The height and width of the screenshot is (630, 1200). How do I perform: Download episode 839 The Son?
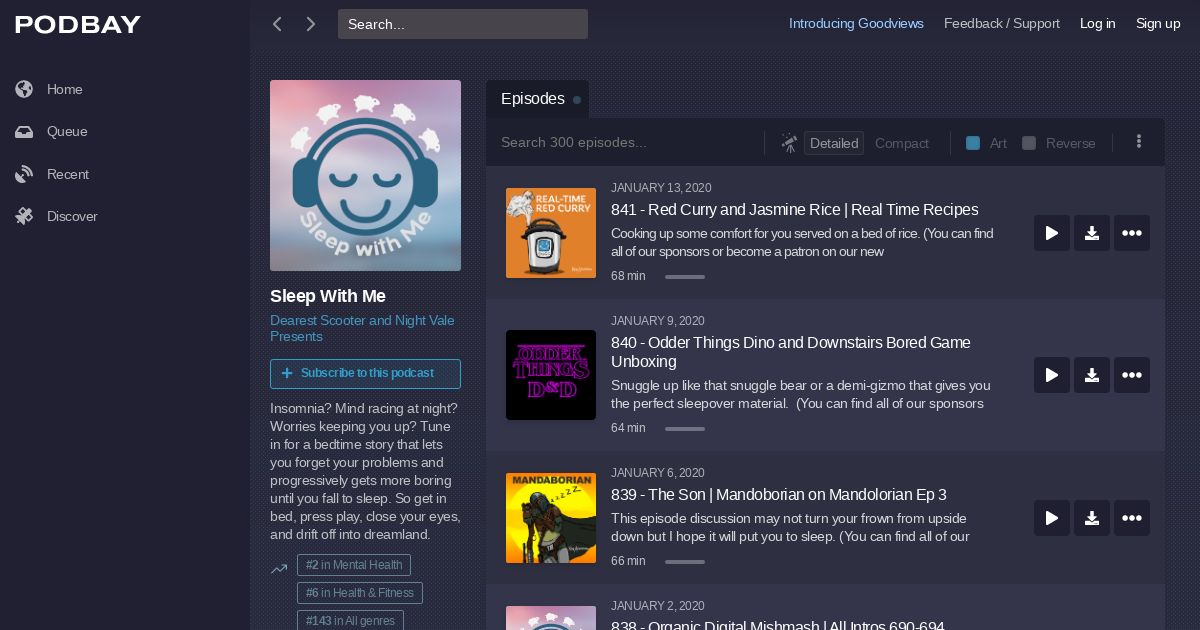pyautogui.click(x=1092, y=518)
